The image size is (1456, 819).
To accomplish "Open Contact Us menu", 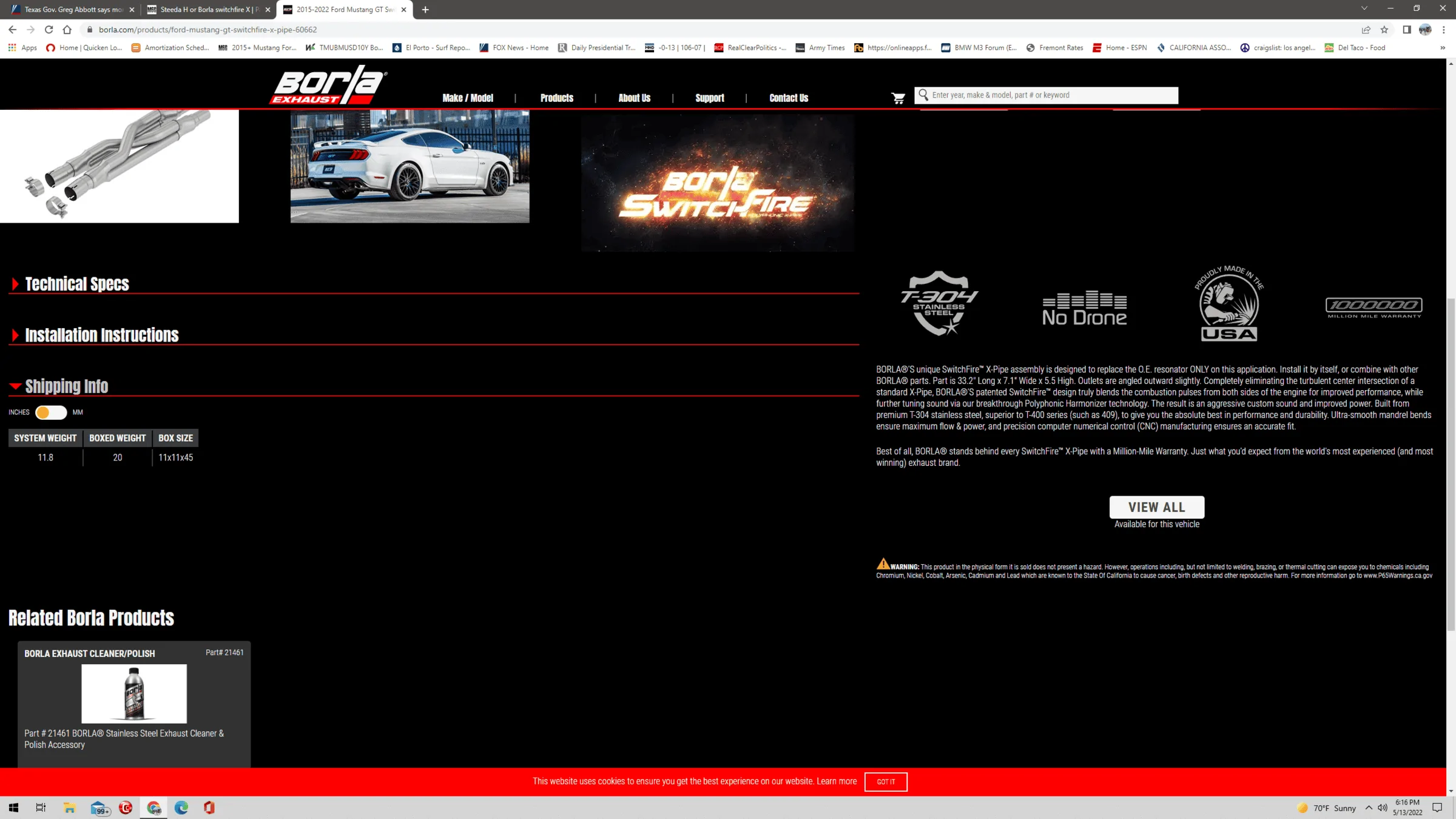I will [789, 98].
